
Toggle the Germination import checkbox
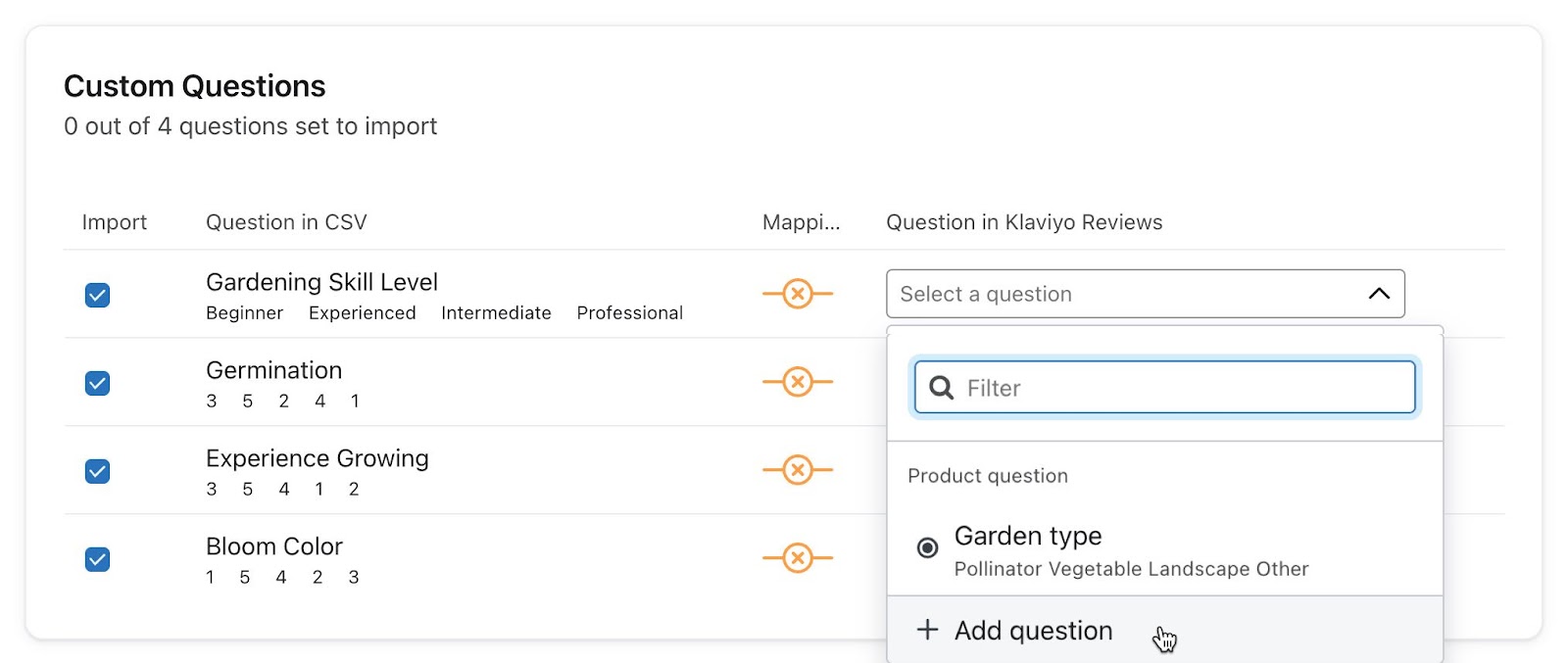[97, 383]
